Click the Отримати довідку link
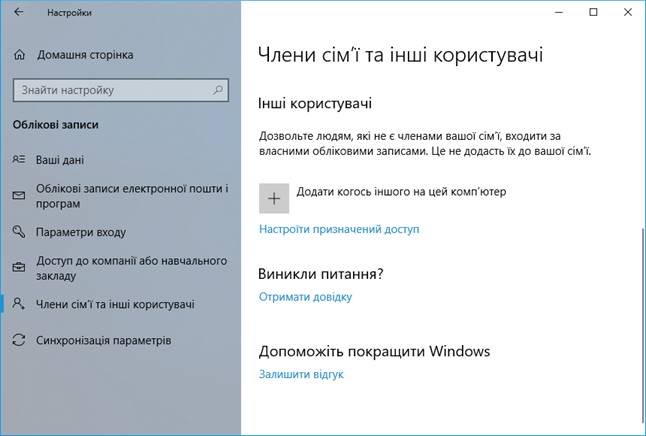Image resolution: width=646 pixels, height=436 pixels. 305,297
